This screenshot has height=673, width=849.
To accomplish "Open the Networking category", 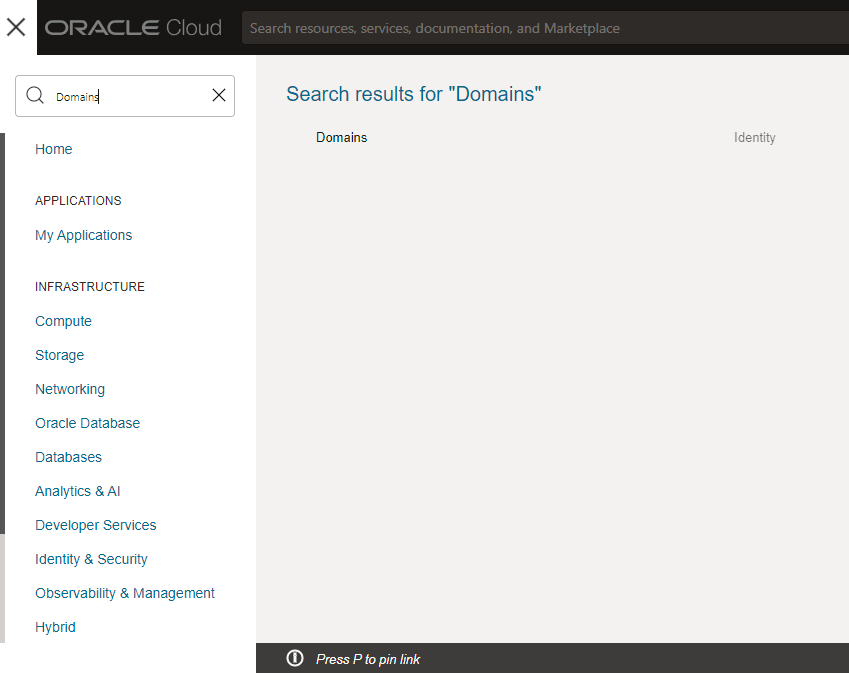I will click(x=70, y=389).
